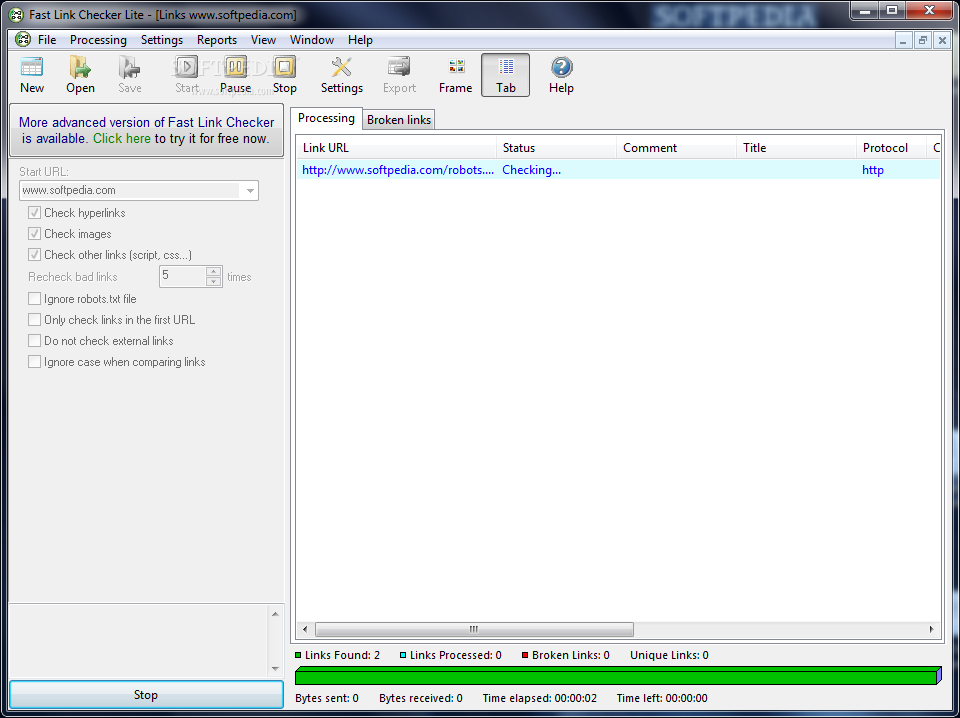960x718 pixels.
Task: Switch to the Broken links tab
Action: click(x=399, y=120)
